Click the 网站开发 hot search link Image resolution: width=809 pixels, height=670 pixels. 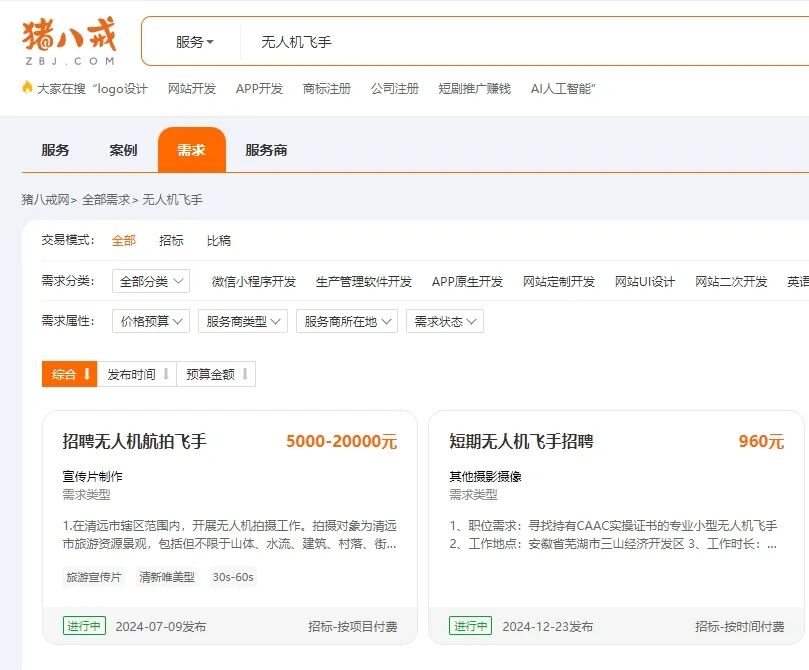[195, 88]
